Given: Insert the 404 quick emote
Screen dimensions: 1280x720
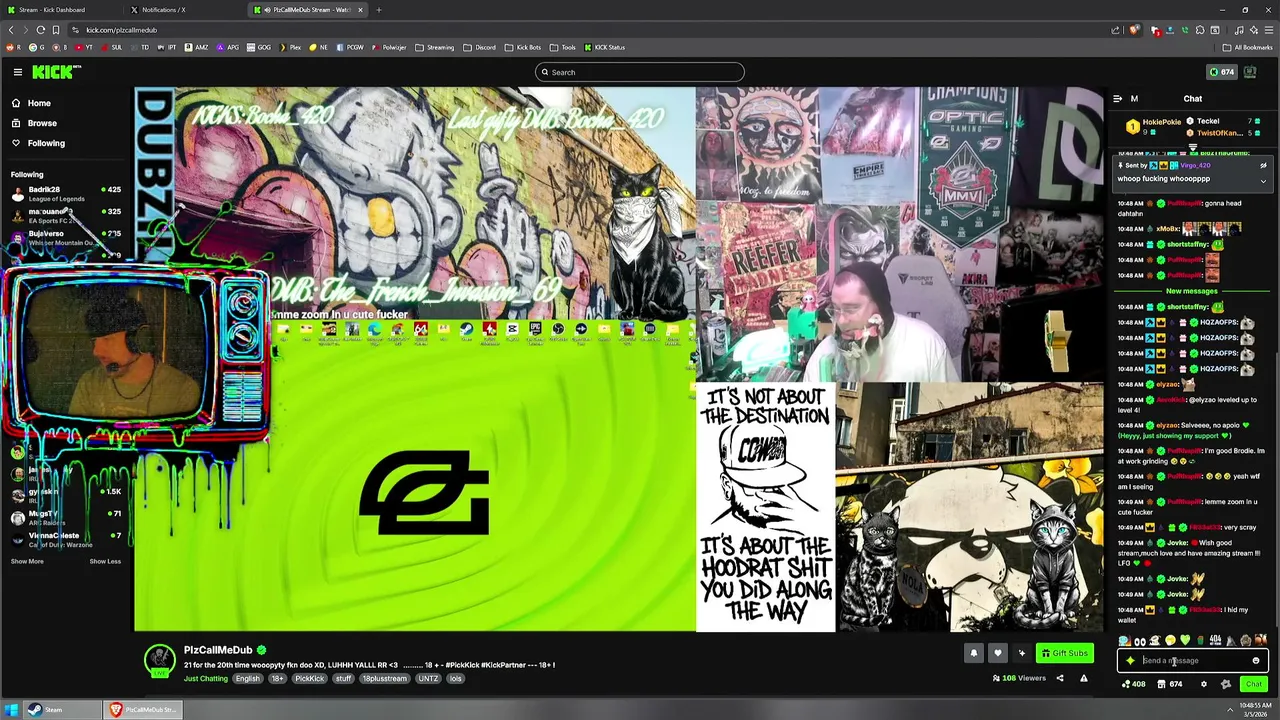Looking at the screenshot, I should [1215, 641].
